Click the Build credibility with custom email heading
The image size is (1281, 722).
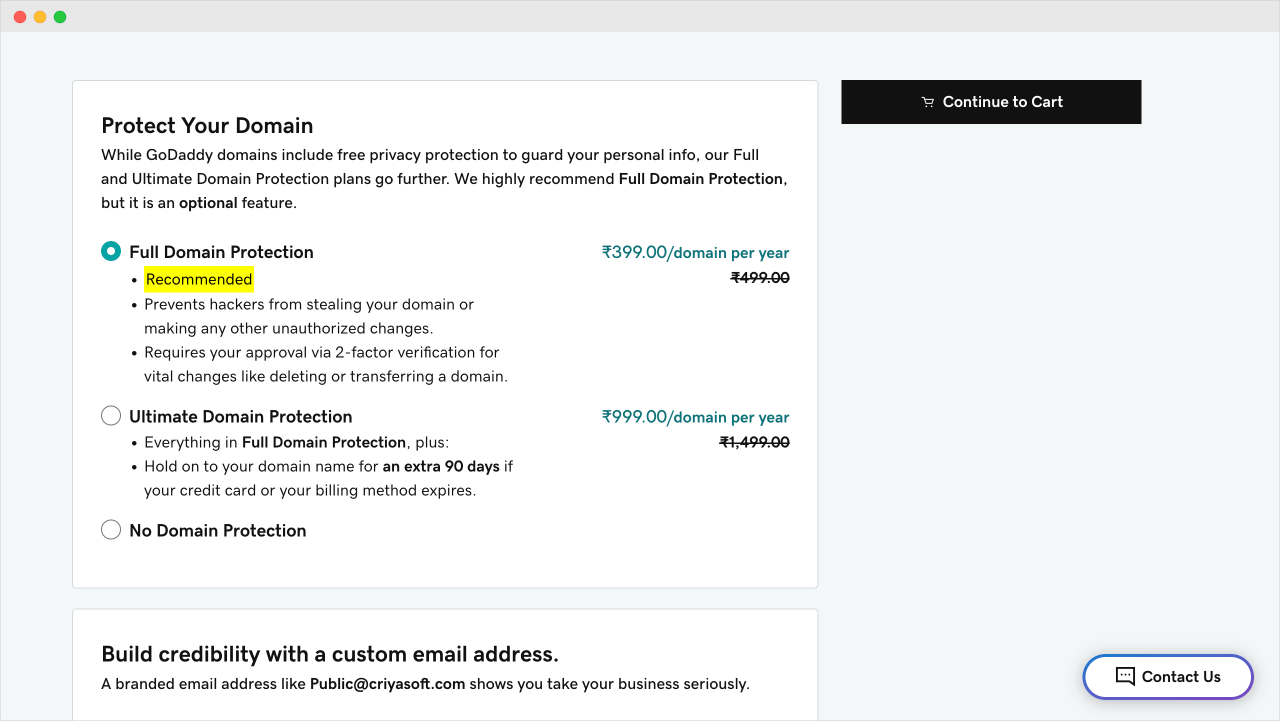330,654
